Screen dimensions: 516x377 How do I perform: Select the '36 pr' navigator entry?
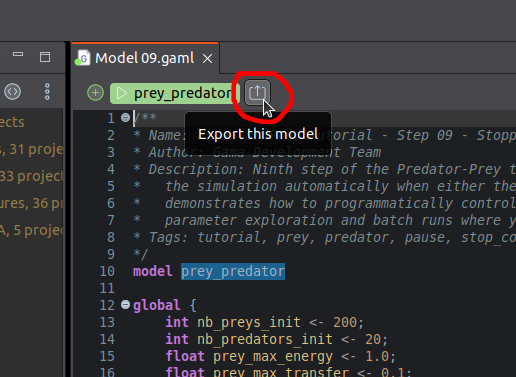31,203
